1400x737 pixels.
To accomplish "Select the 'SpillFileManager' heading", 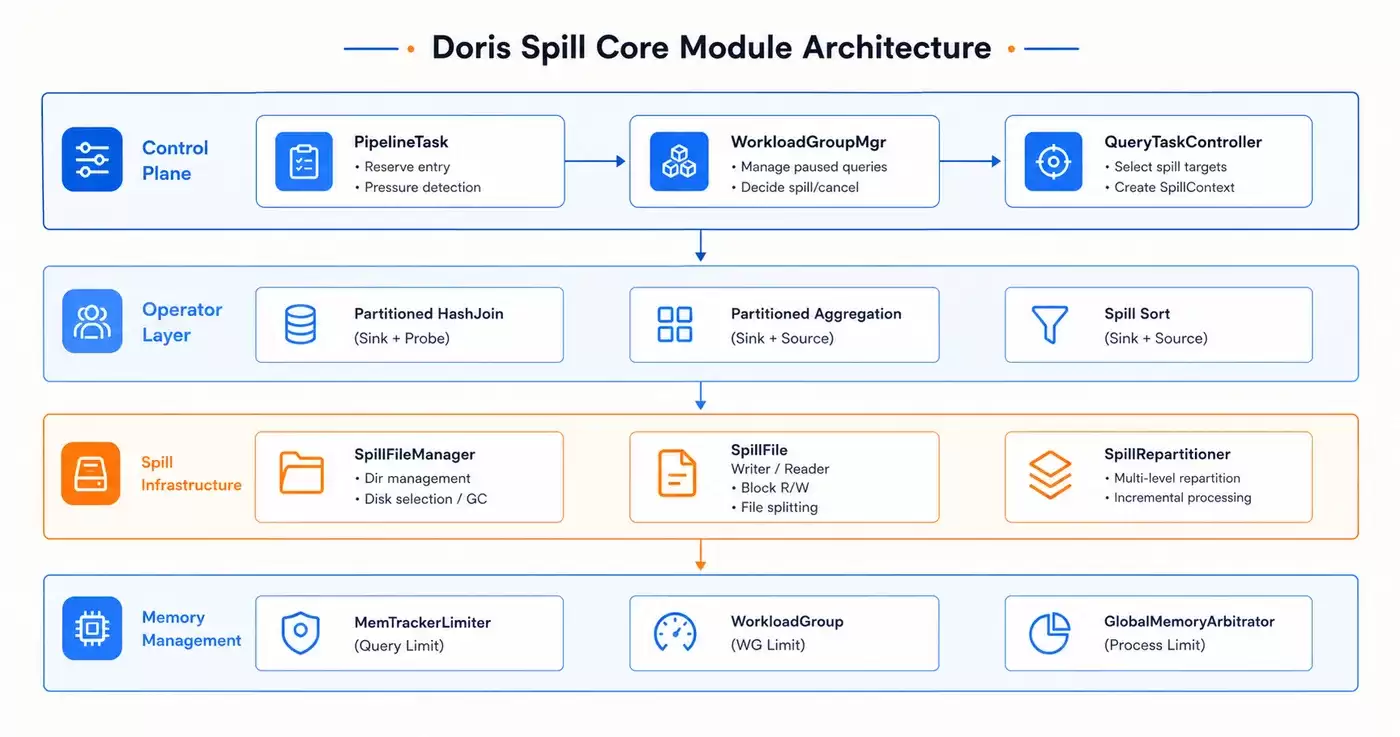I will coord(415,455).
